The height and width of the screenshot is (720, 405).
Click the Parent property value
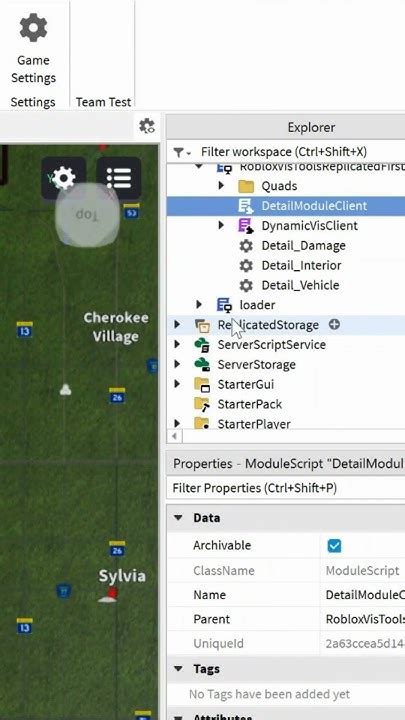click(363, 619)
